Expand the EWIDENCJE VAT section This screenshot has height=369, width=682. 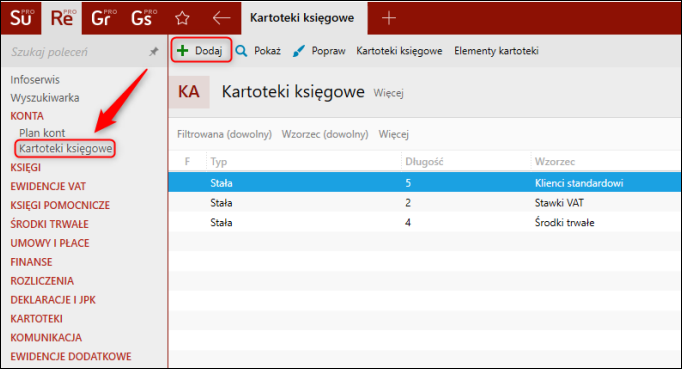(48, 186)
